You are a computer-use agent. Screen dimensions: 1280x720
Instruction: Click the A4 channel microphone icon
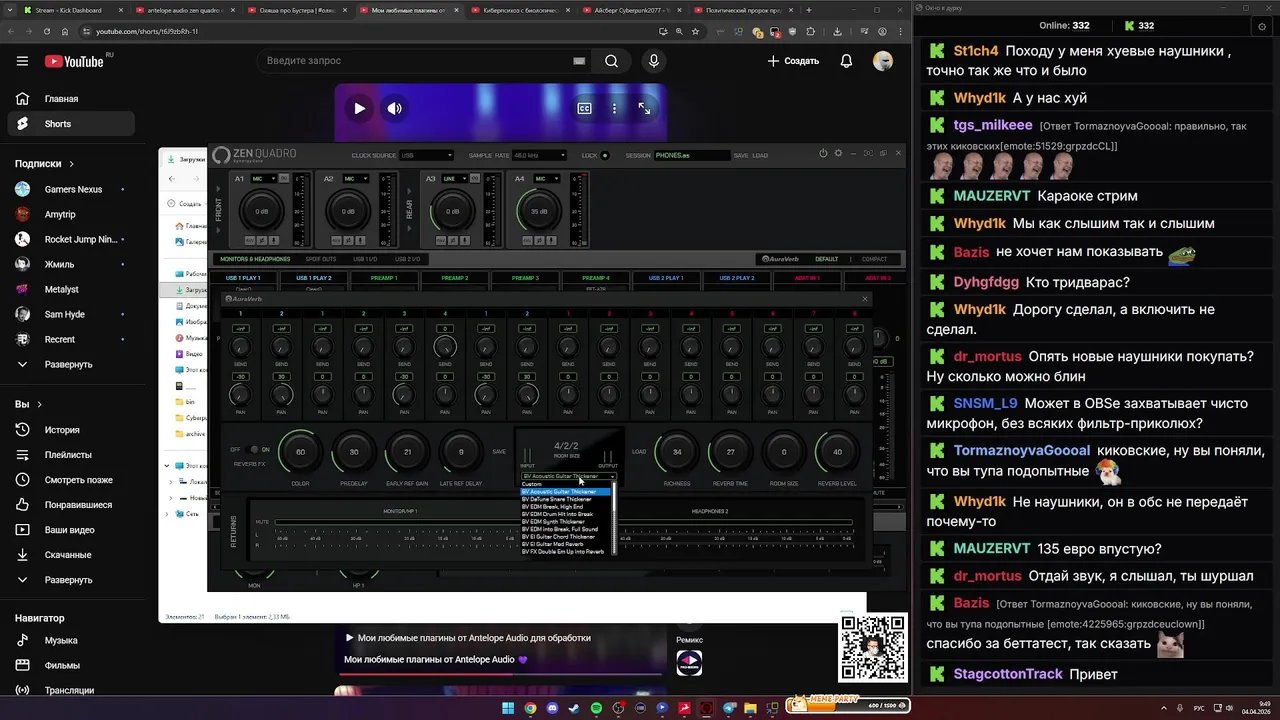pyautogui.click(x=551, y=241)
